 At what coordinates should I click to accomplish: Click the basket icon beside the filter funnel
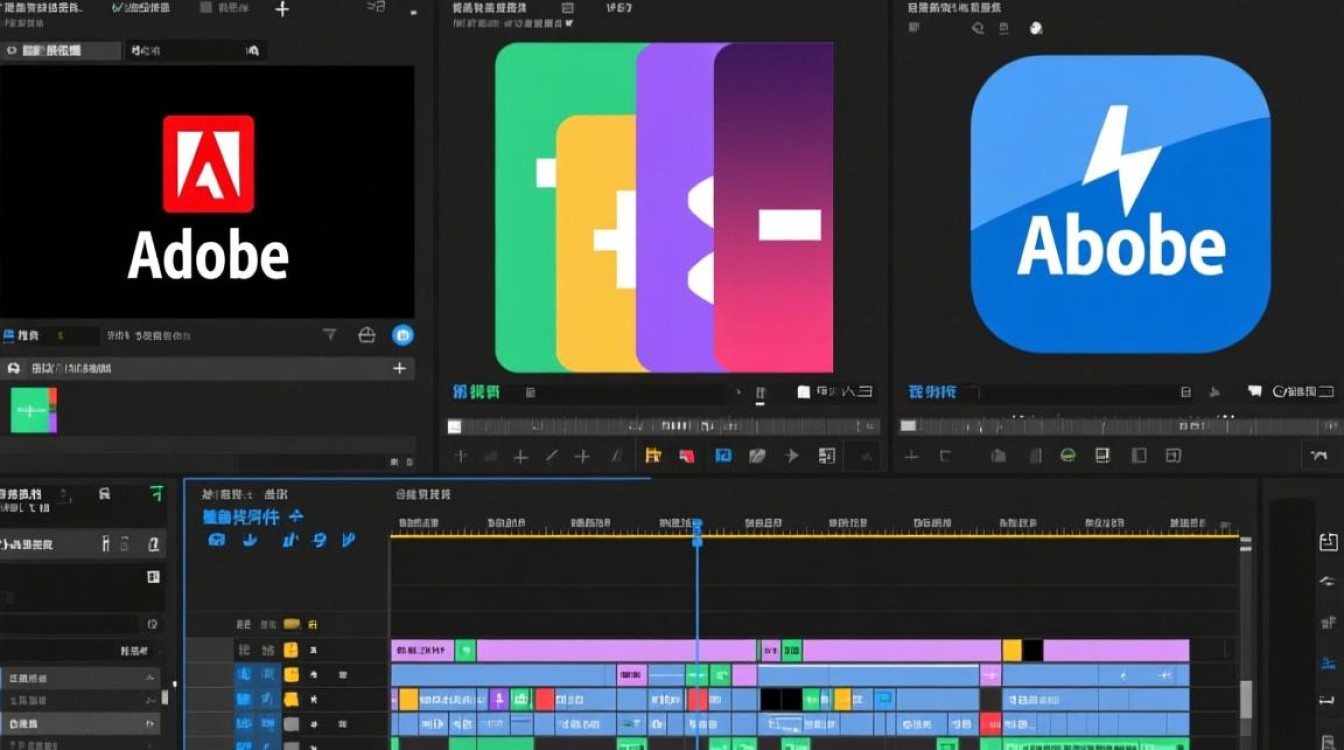[x=367, y=335]
